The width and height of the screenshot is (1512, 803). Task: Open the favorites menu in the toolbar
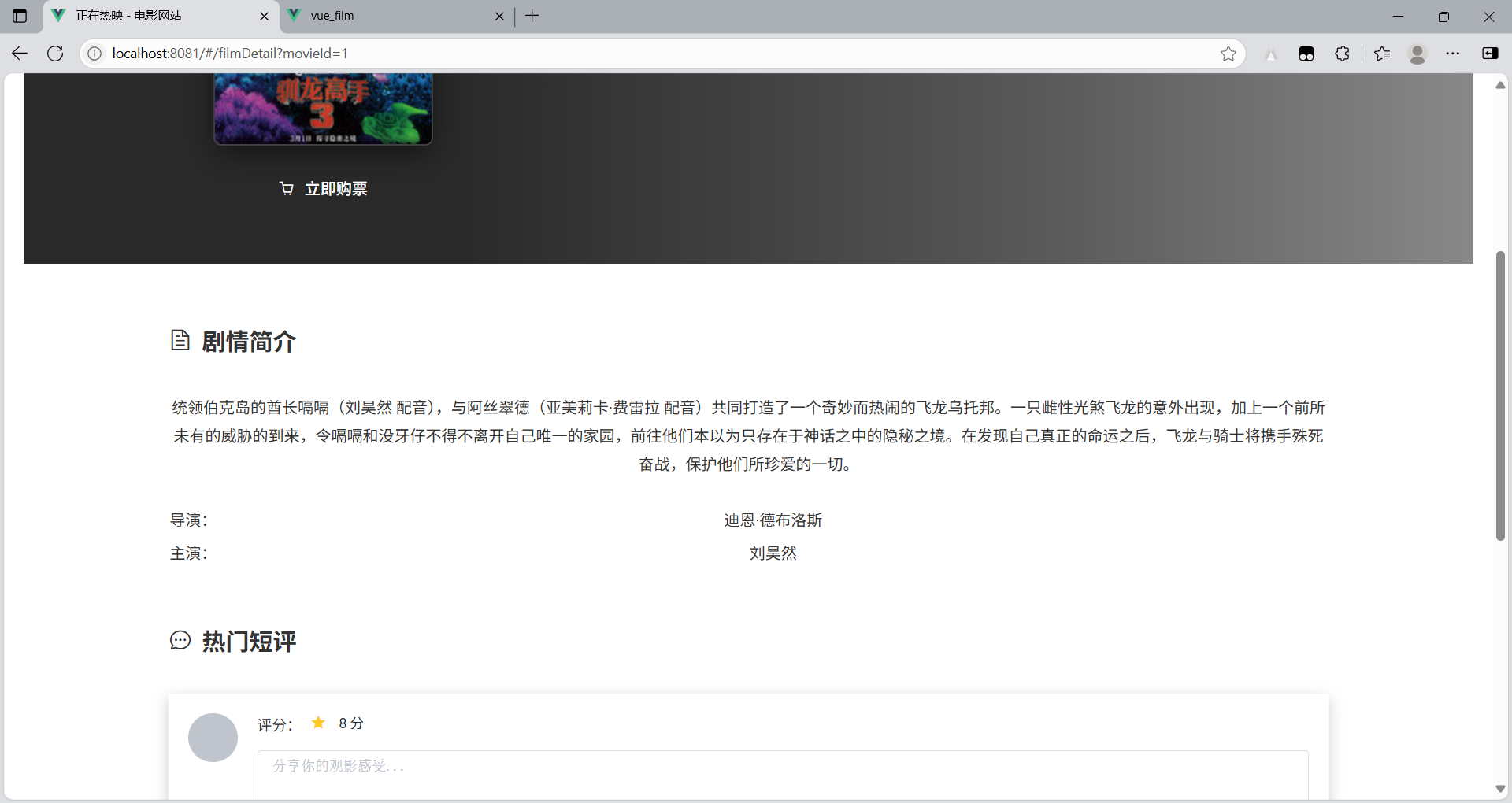(x=1382, y=53)
